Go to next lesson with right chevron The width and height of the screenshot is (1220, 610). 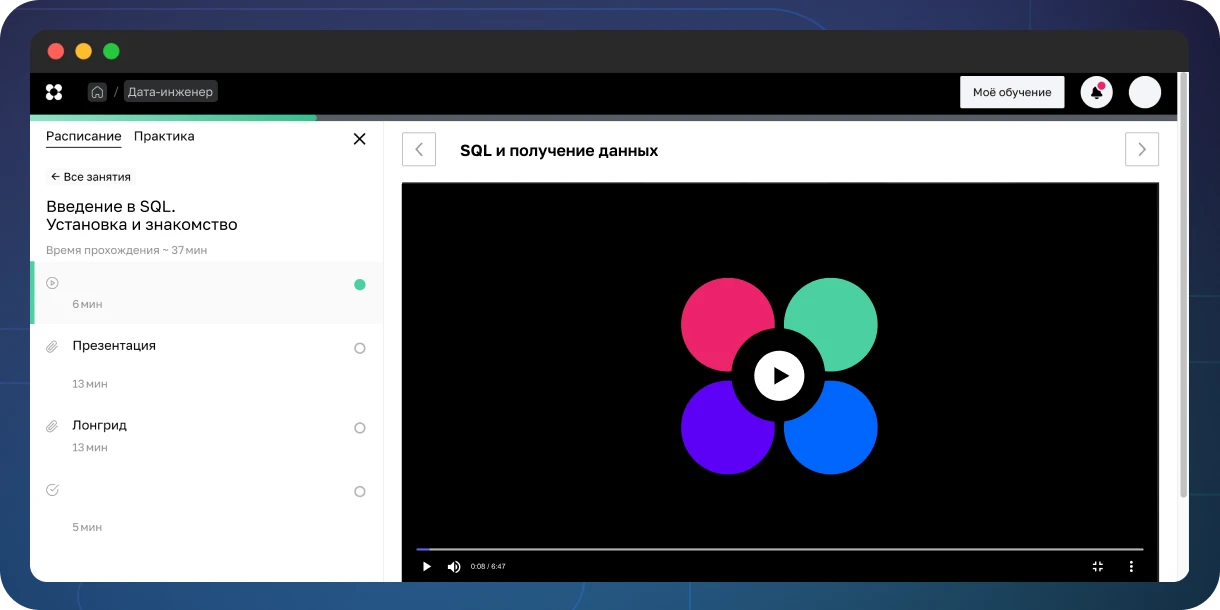(x=1141, y=150)
